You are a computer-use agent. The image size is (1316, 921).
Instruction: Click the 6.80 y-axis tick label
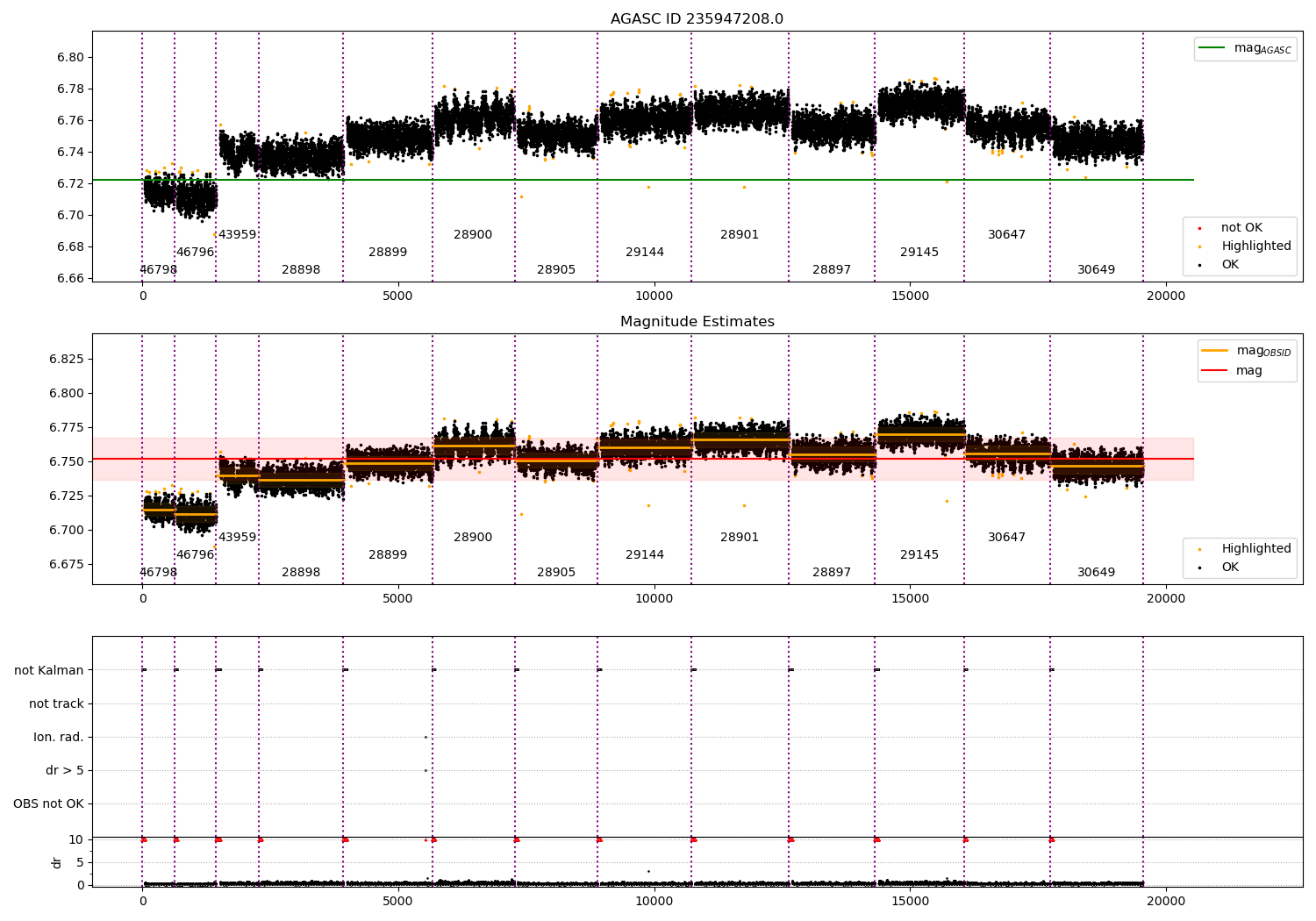point(70,58)
